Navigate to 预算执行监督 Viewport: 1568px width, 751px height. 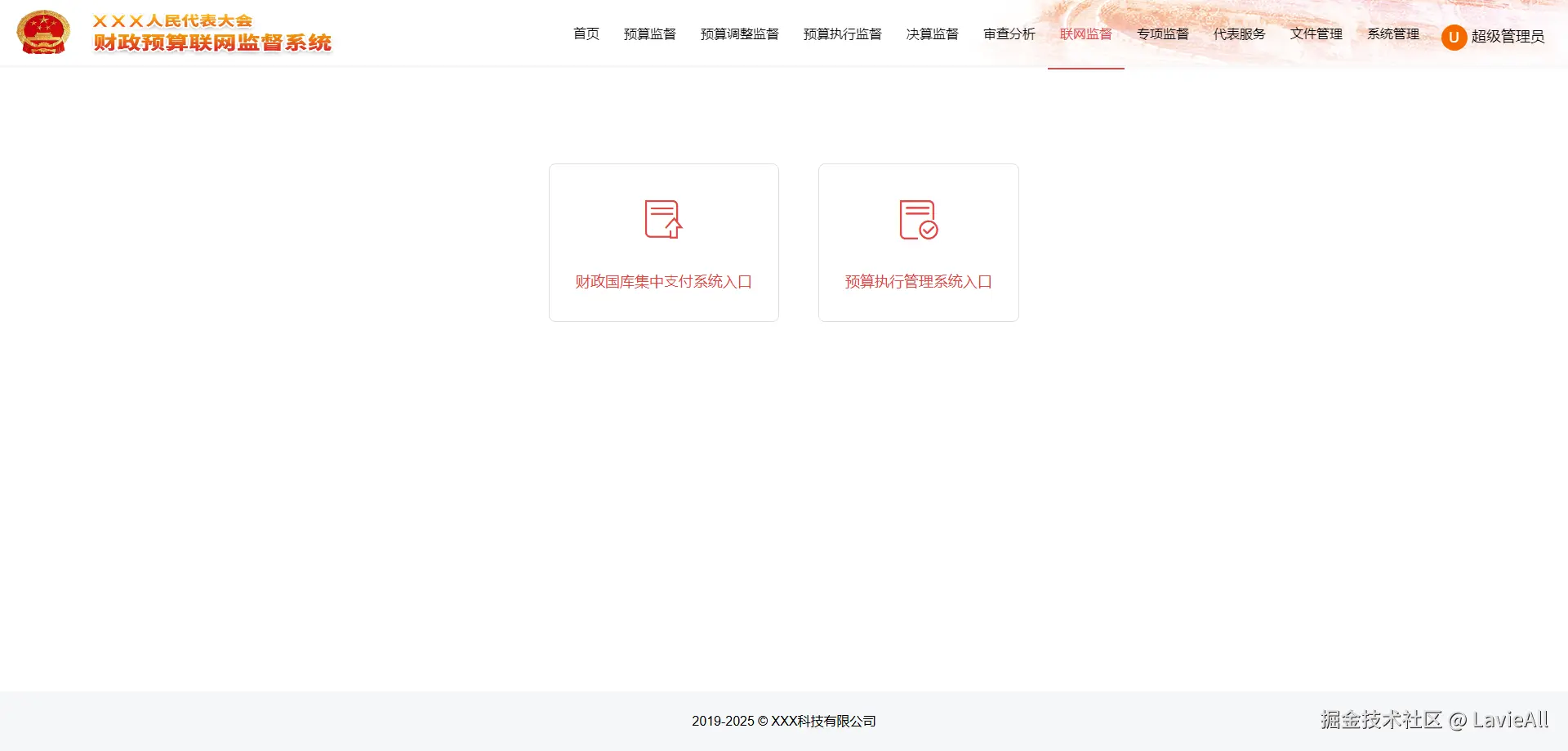click(x=843, y=34)
